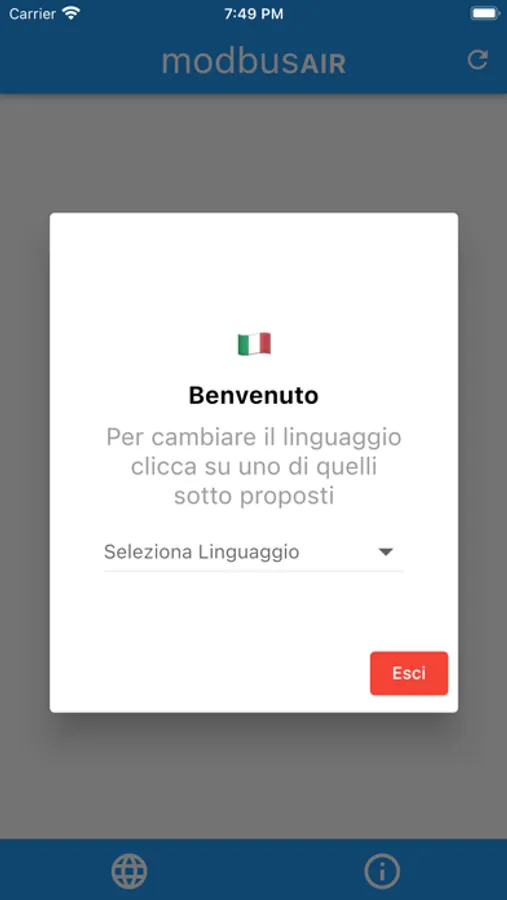Tap the Carrier label in status bar
The image size is (507, 900).
click(x=32, y=14)
